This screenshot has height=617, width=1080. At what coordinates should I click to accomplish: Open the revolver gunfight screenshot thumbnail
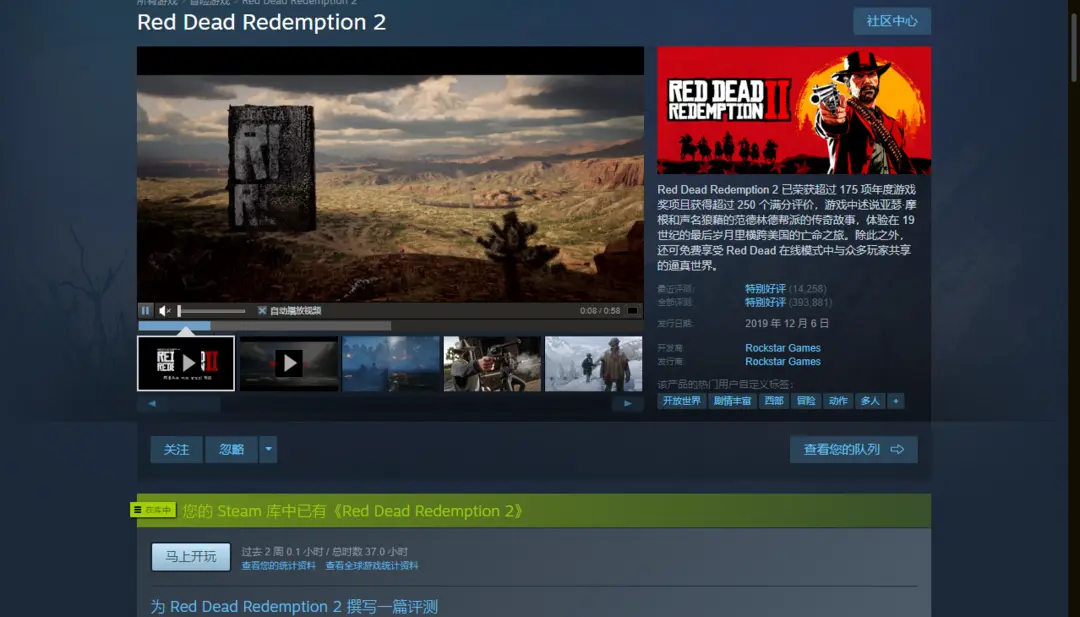(492, 363)
